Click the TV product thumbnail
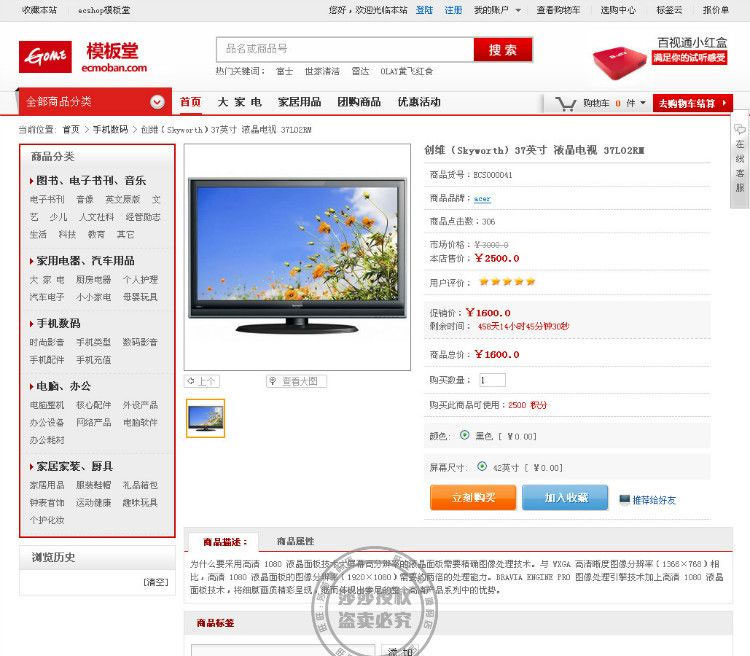This screenshot has height=656, width=750. pos(205,418)
